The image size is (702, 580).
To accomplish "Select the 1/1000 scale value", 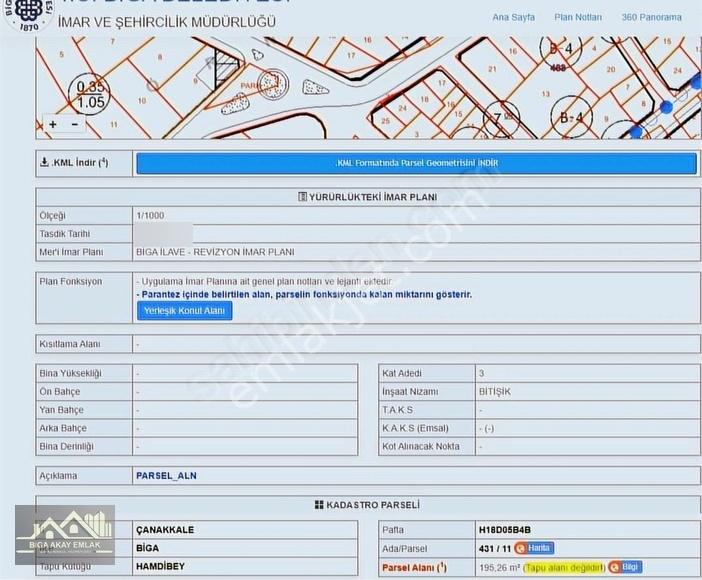I will 150,215.
